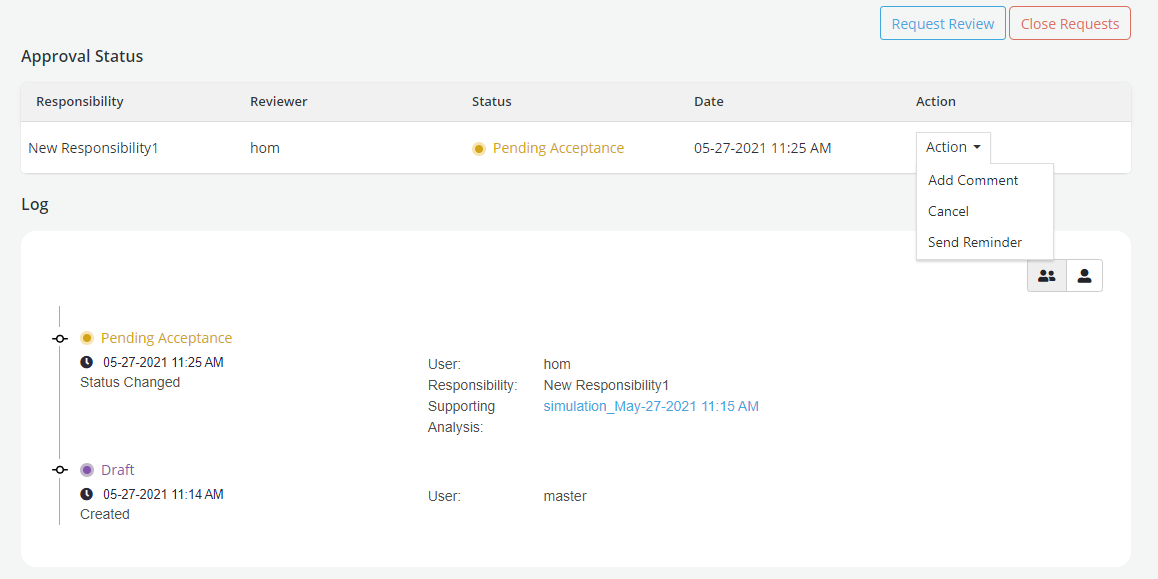Viewport: 1158px width, 579px height.
Task: Select Send Reminder menu option
Action: coord(974,242)
